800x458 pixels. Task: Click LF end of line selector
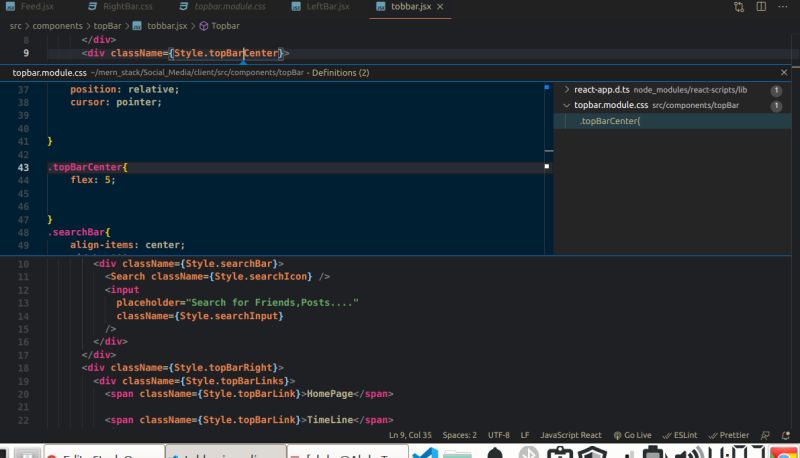click(524, 435)
